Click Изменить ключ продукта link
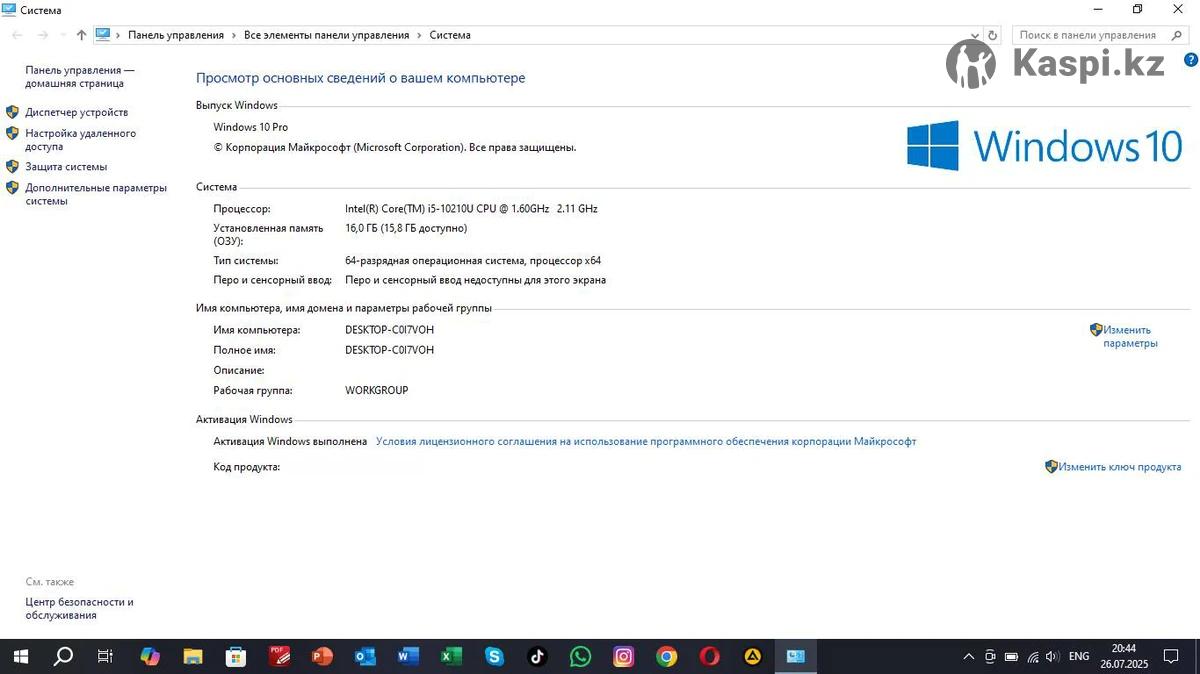This screenshot has width=1200, height=674. pos(1120,467)
